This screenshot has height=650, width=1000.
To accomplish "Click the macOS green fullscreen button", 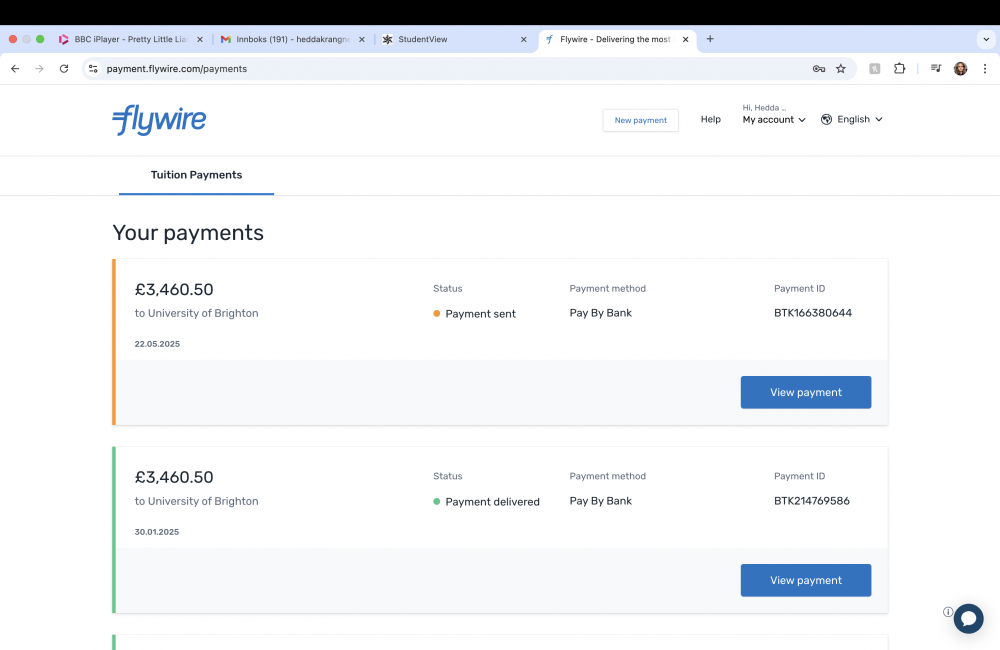I will tap(40, 39).
